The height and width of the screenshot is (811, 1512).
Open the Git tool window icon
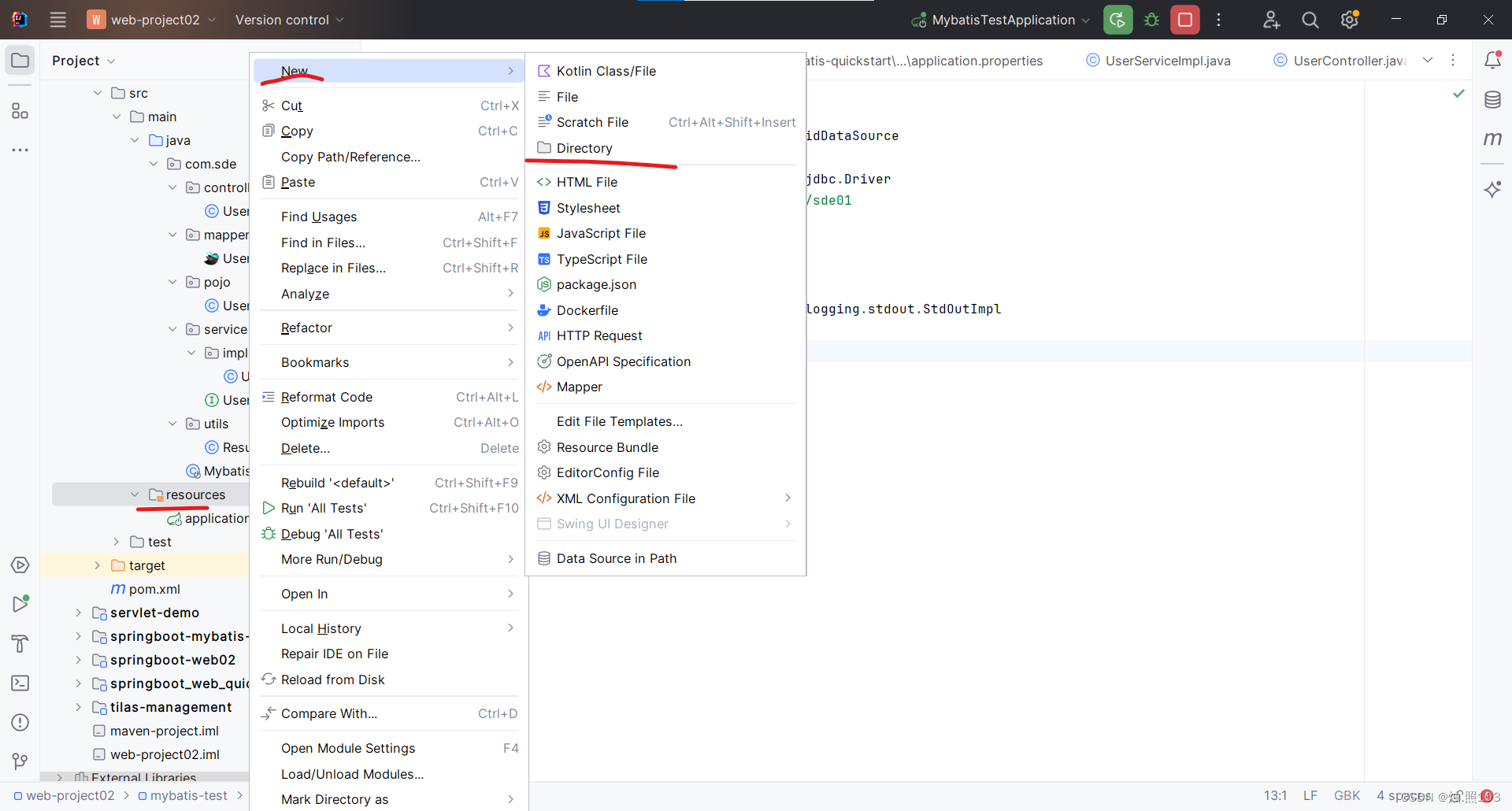(20, 761)
